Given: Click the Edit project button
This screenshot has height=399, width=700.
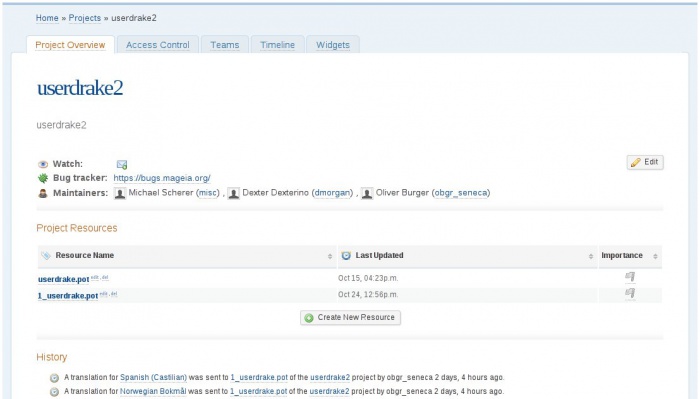Looking at the screenshot, I should pos(645,162).
